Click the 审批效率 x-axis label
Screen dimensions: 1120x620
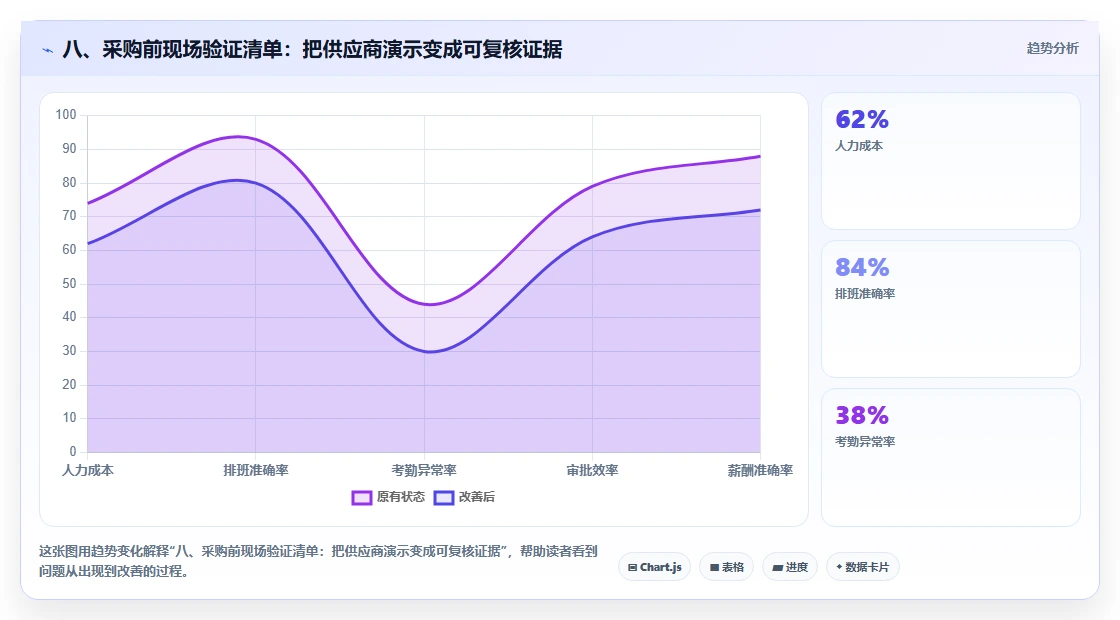(x=592, y=470)
